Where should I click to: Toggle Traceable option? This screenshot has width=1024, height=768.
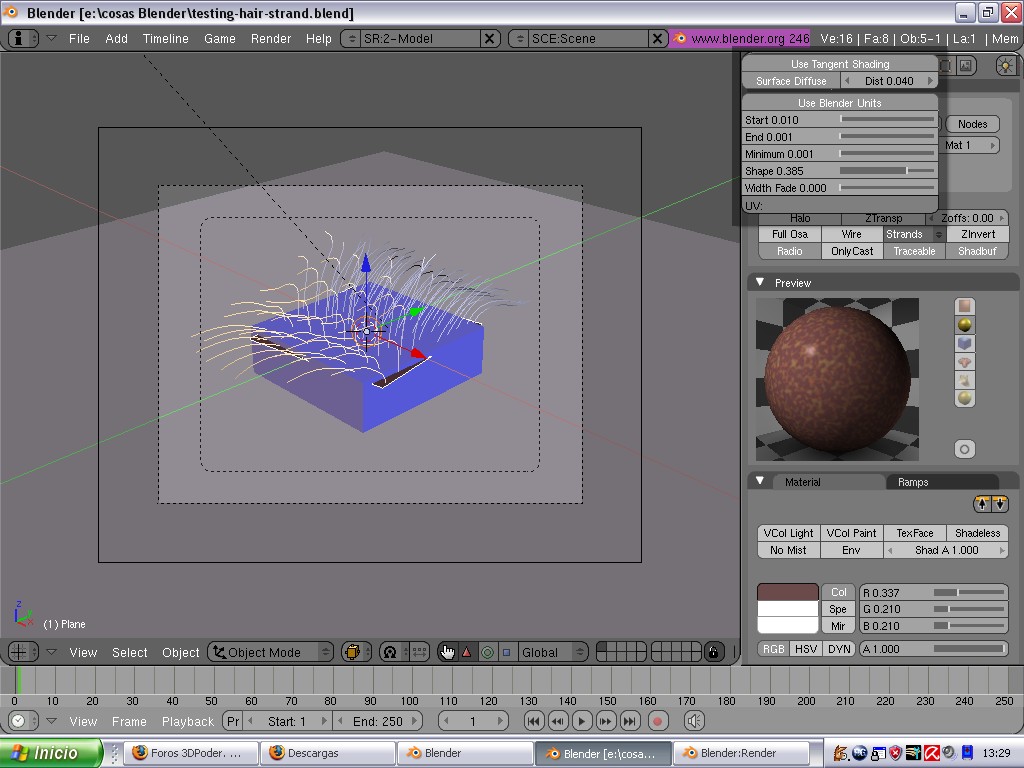click(x=914, y=251)
